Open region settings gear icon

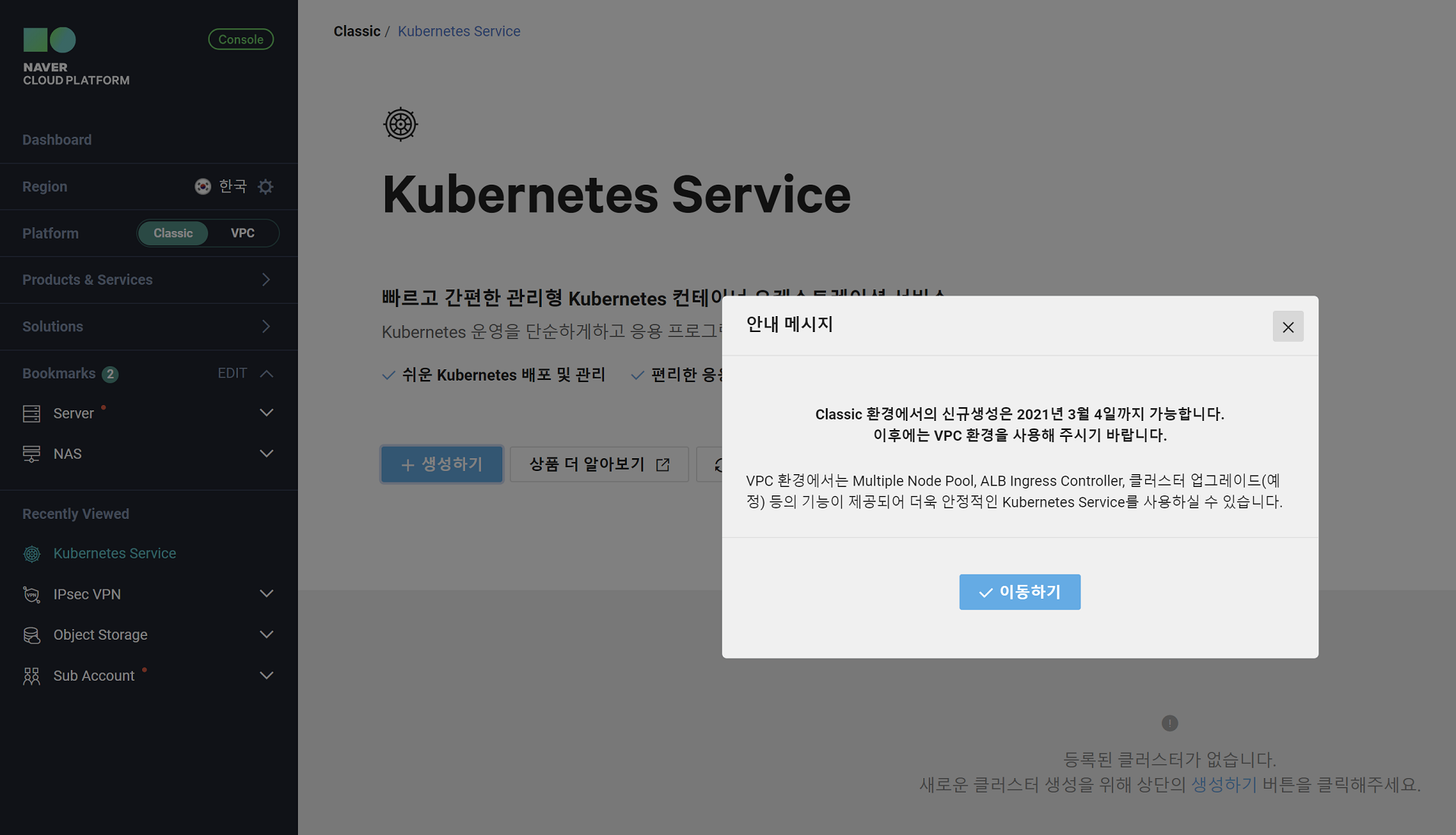point(265,187)
